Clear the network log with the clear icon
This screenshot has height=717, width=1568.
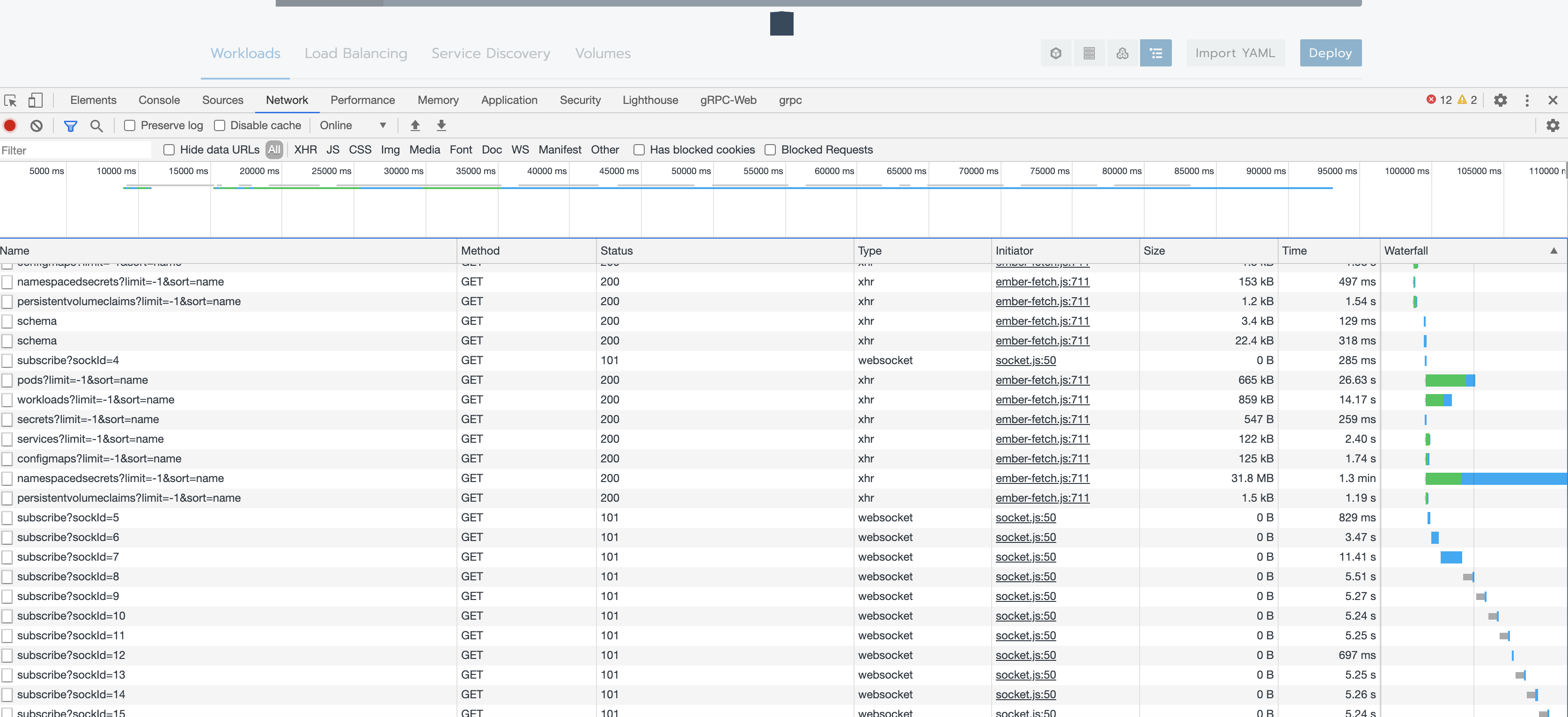pyautogui.click(x=36, y=125)
